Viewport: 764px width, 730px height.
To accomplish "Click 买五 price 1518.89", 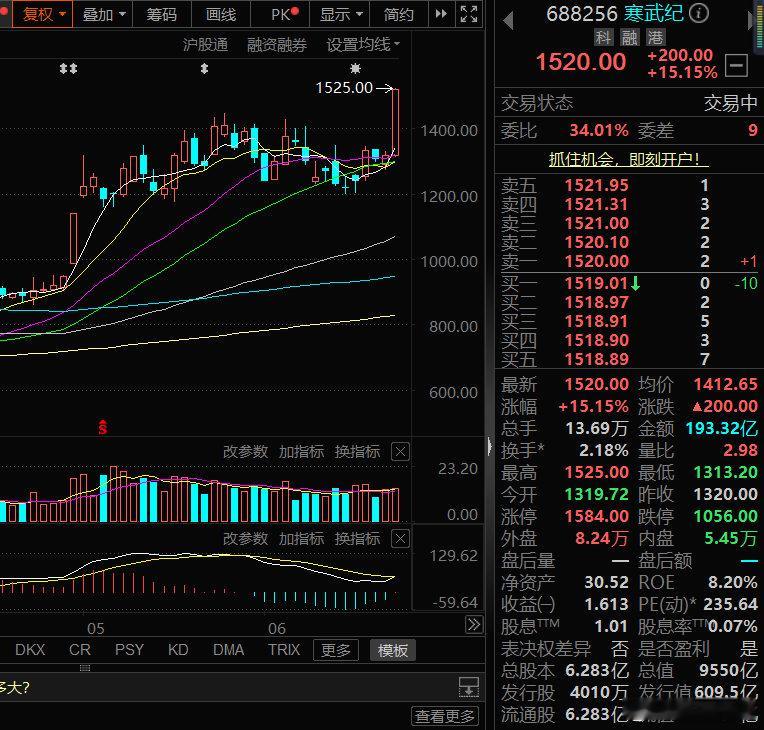I will [596, 359].
